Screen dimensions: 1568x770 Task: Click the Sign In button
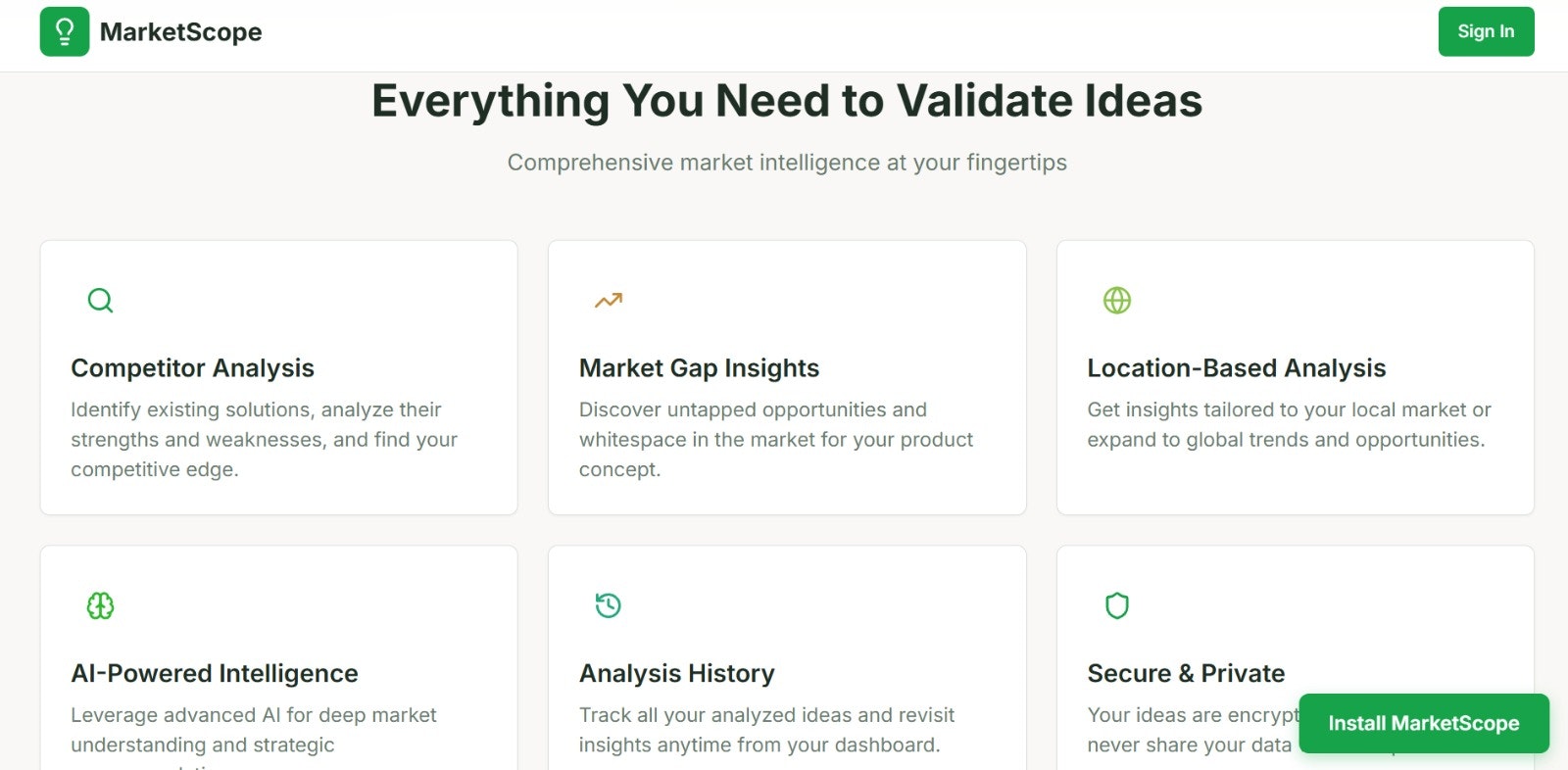(1486, 30)
